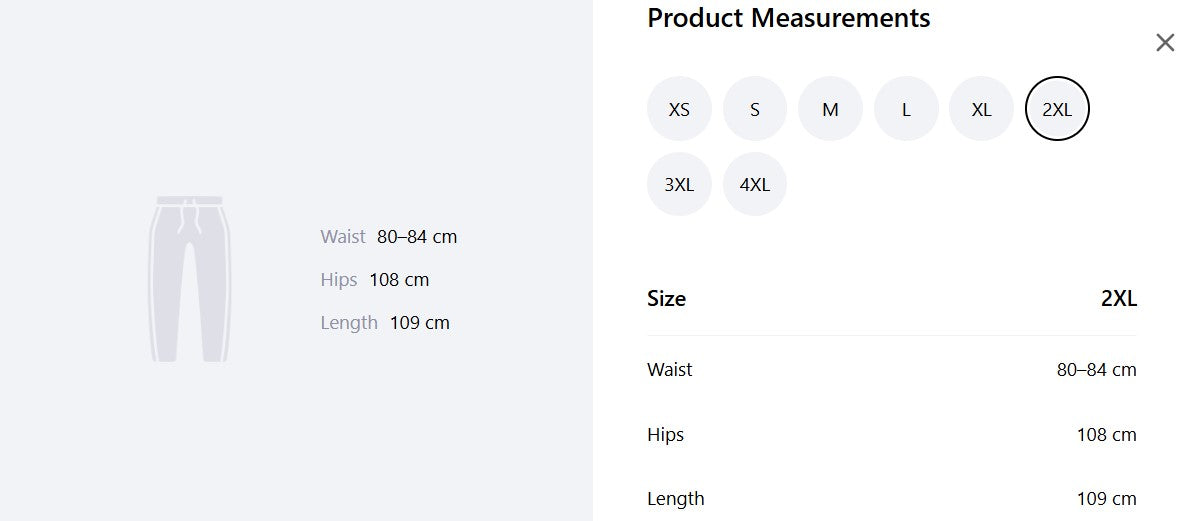This screenshot has height=521, width=1190.
Task: Click the Hips 108 cm diagram label
Action: click(375, 279)
